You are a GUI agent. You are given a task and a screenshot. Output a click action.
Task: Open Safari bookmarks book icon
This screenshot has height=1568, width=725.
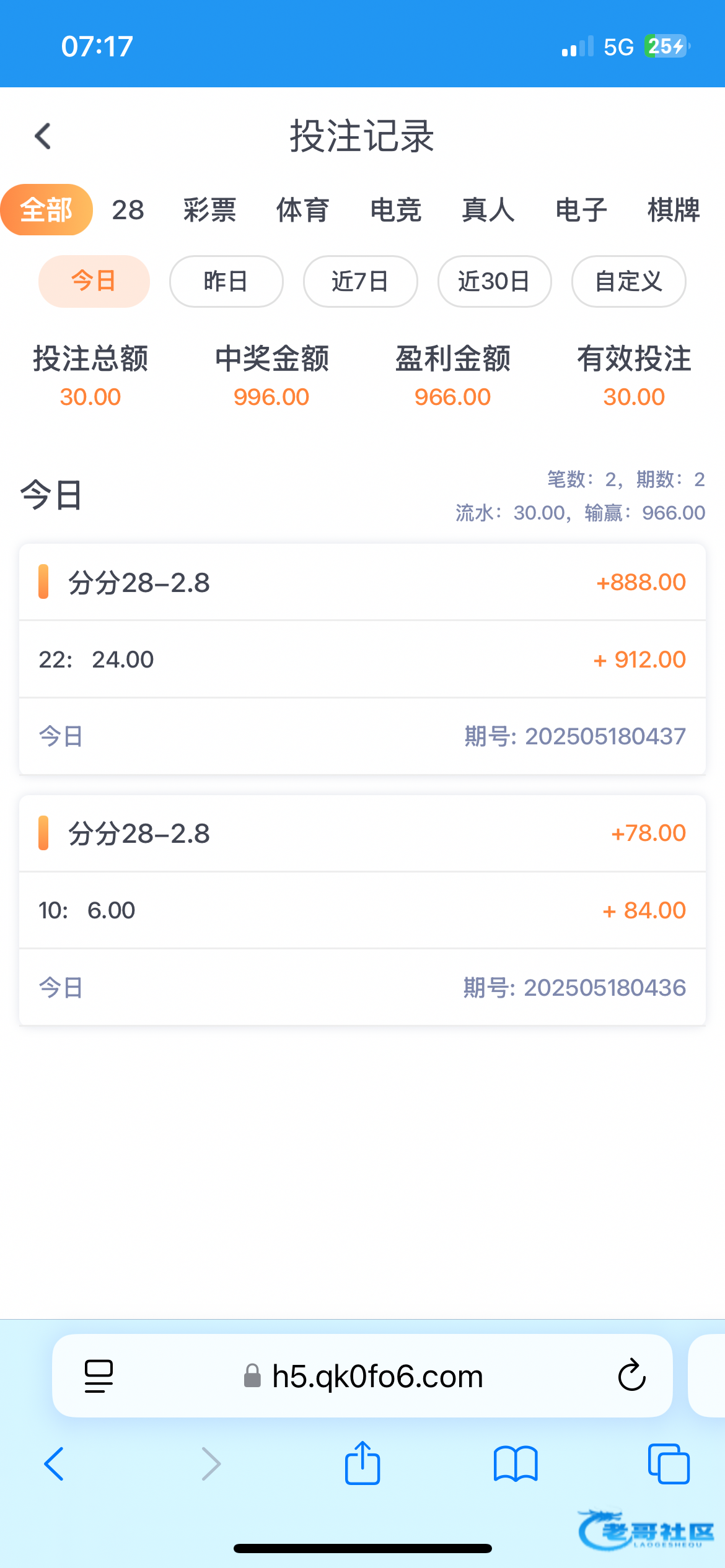coord(516,1464)
